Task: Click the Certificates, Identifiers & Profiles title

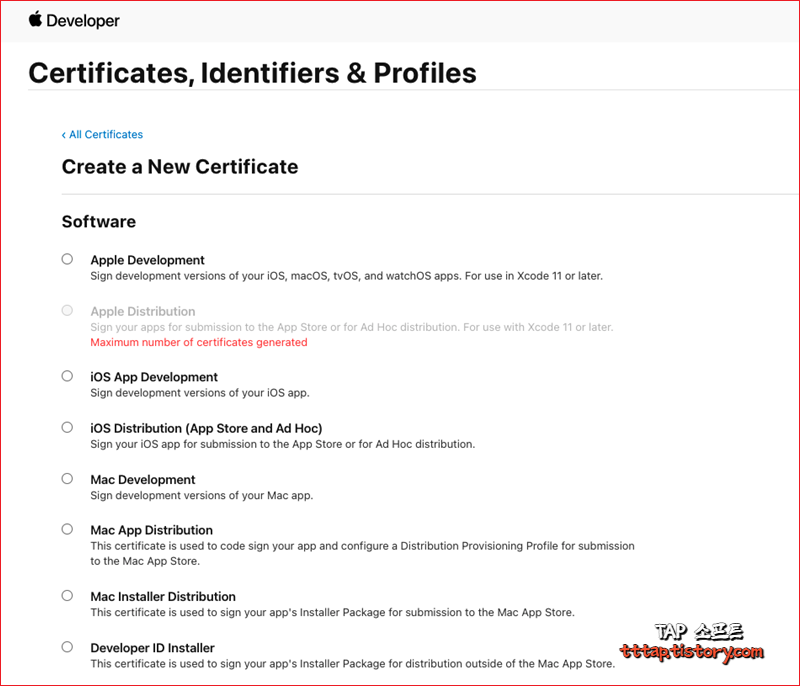Action: tap(253, 73)
